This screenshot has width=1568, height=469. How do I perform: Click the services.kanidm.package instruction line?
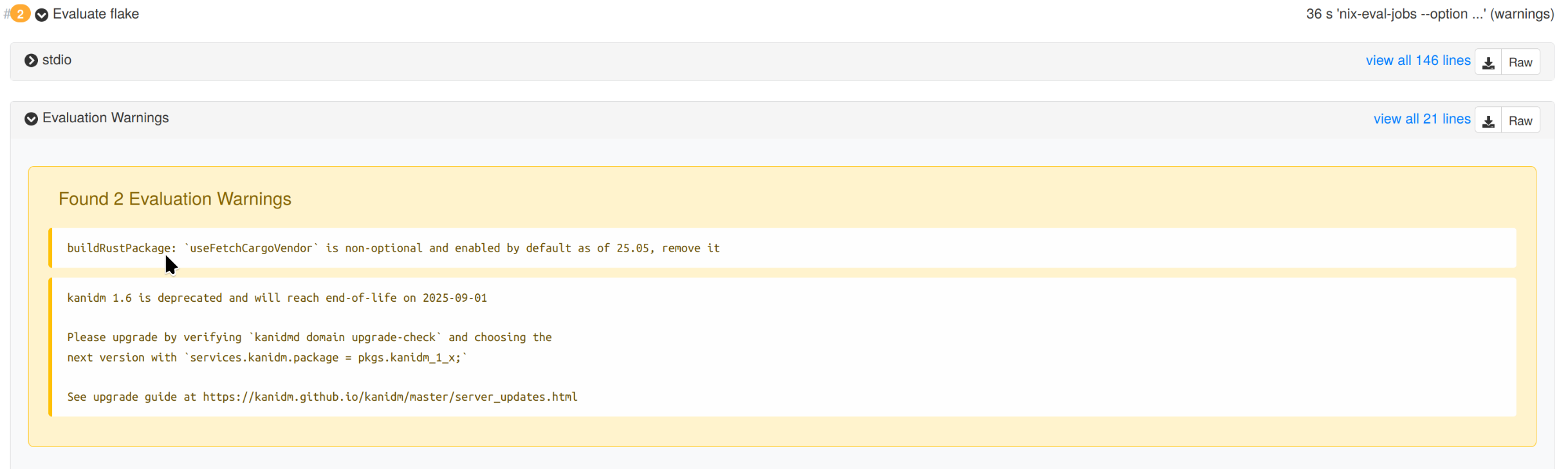(x=267, y=358)
